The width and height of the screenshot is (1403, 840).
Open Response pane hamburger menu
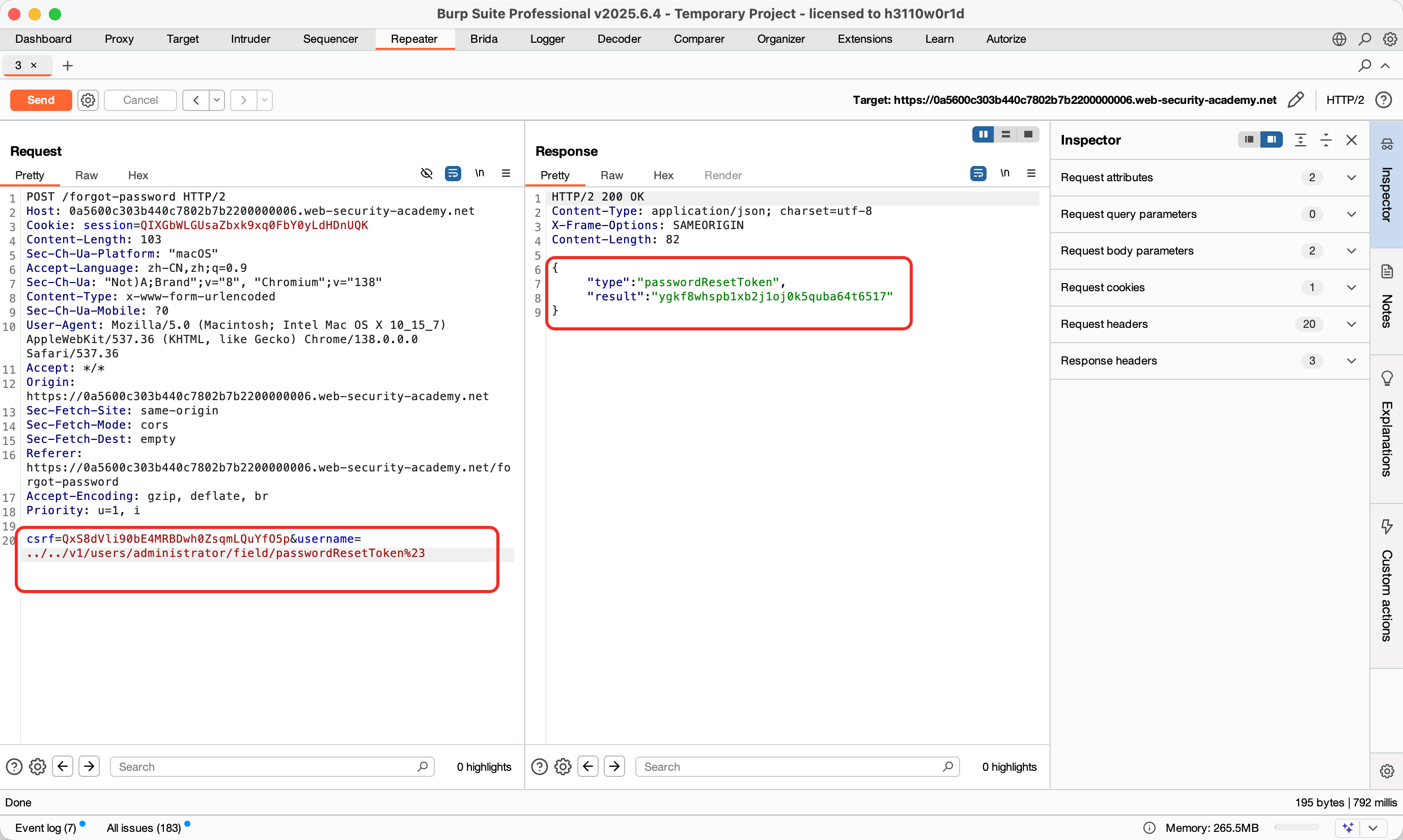coord(1031,173)
